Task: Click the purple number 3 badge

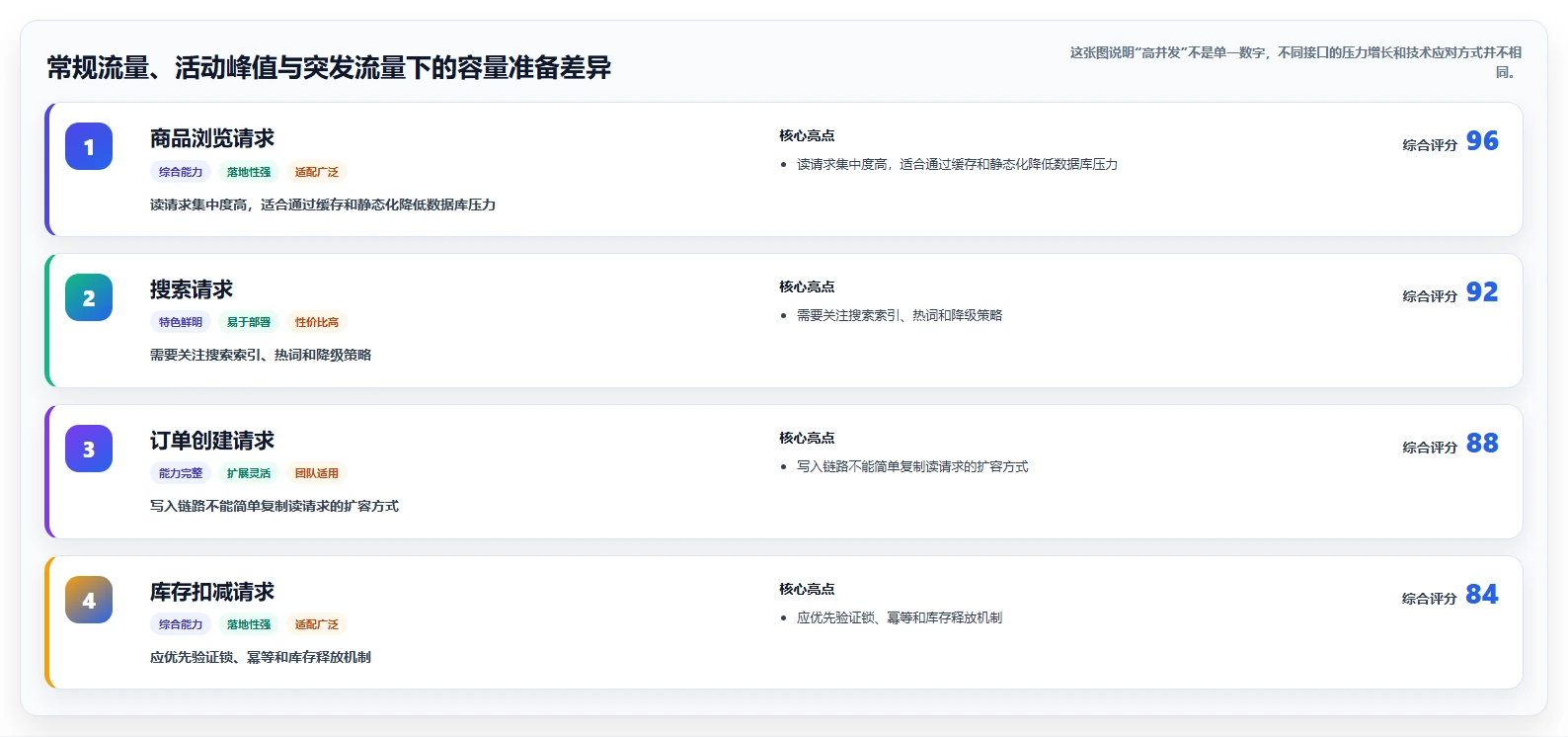Action: pos(89,449)
